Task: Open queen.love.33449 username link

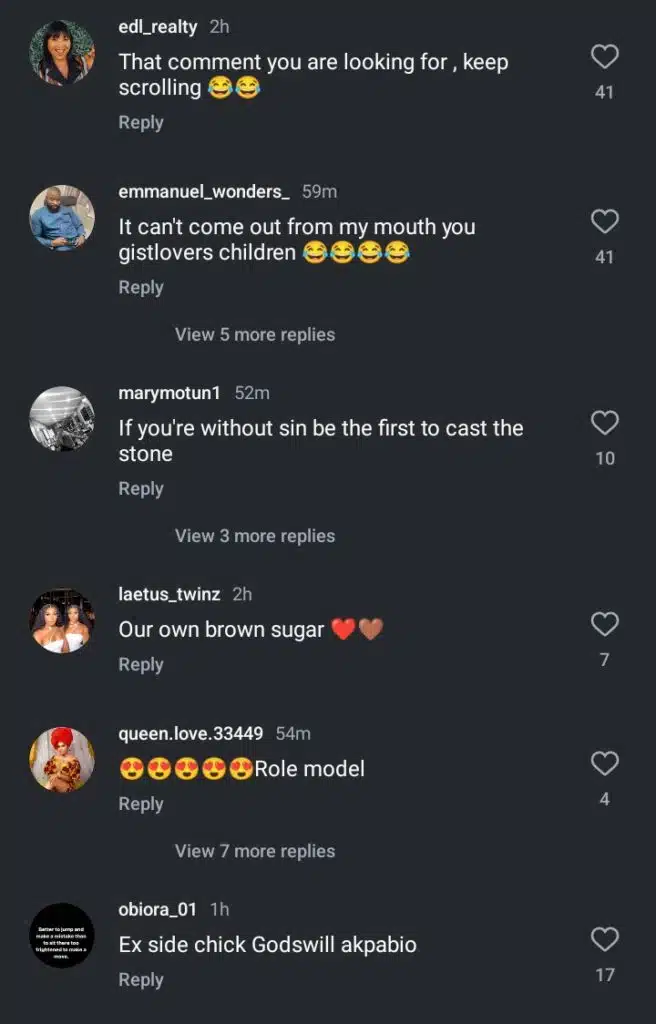Action: pyautogui.click(x=191, y=734)
